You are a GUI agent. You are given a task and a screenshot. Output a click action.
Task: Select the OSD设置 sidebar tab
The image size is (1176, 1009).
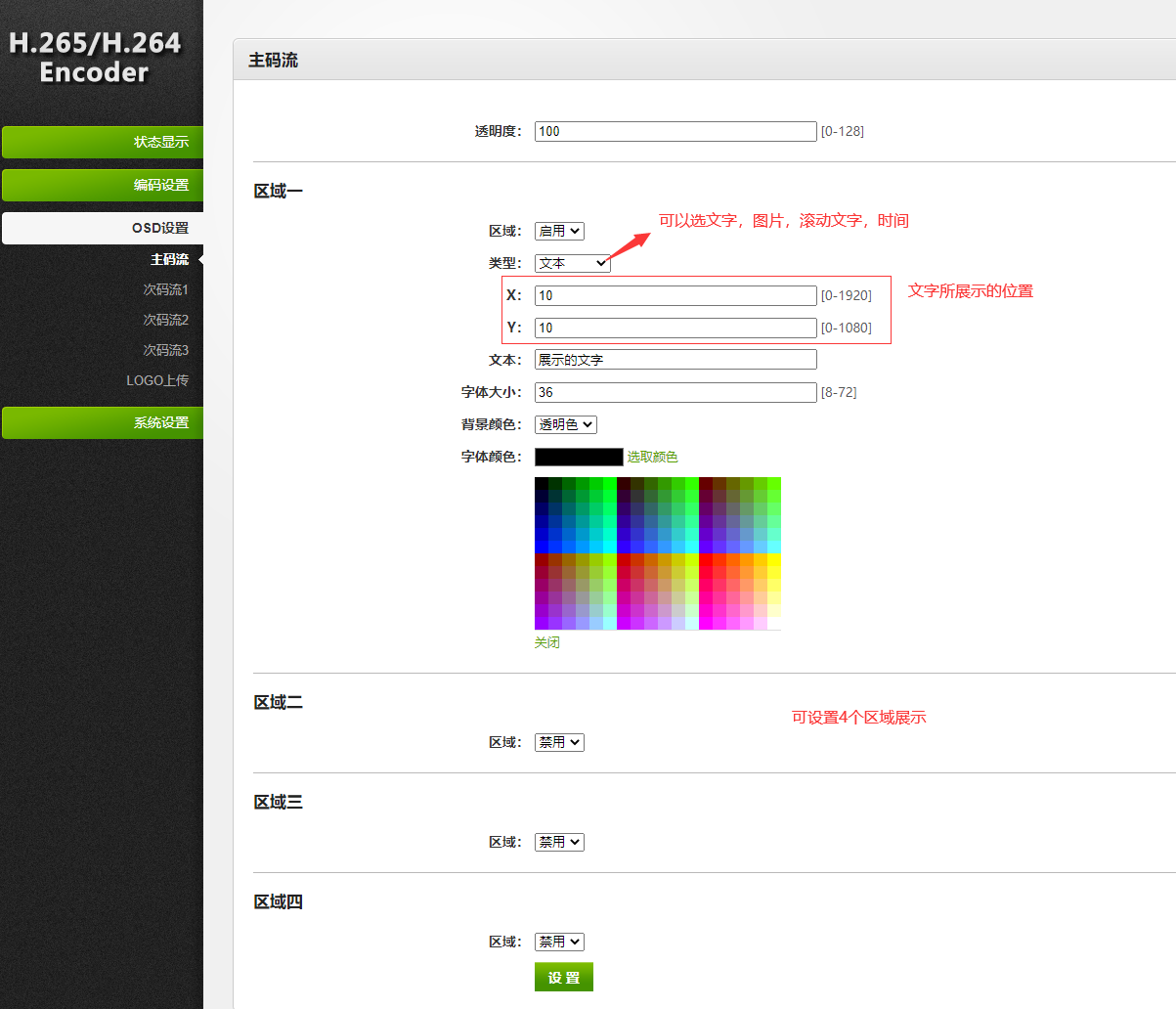tap(102, 228)
